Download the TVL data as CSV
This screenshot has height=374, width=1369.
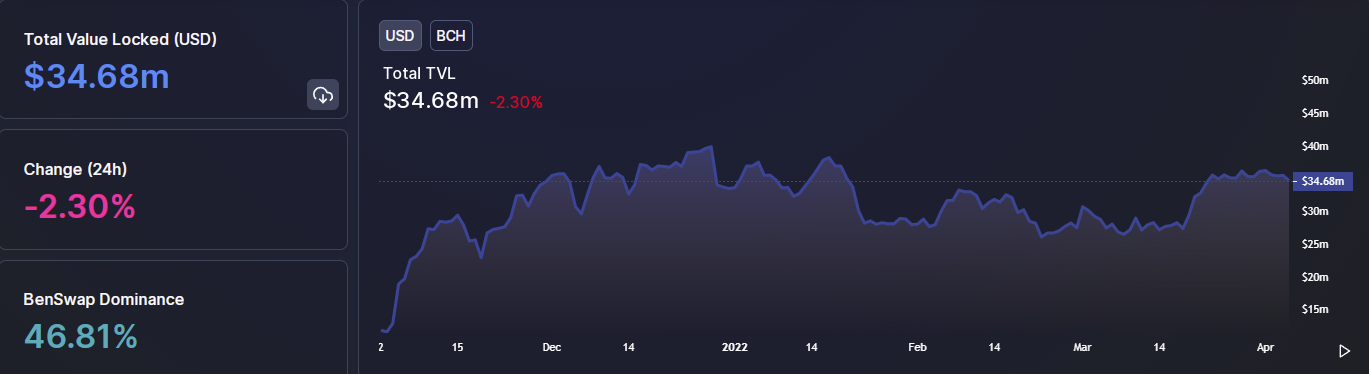click(323, 95)
